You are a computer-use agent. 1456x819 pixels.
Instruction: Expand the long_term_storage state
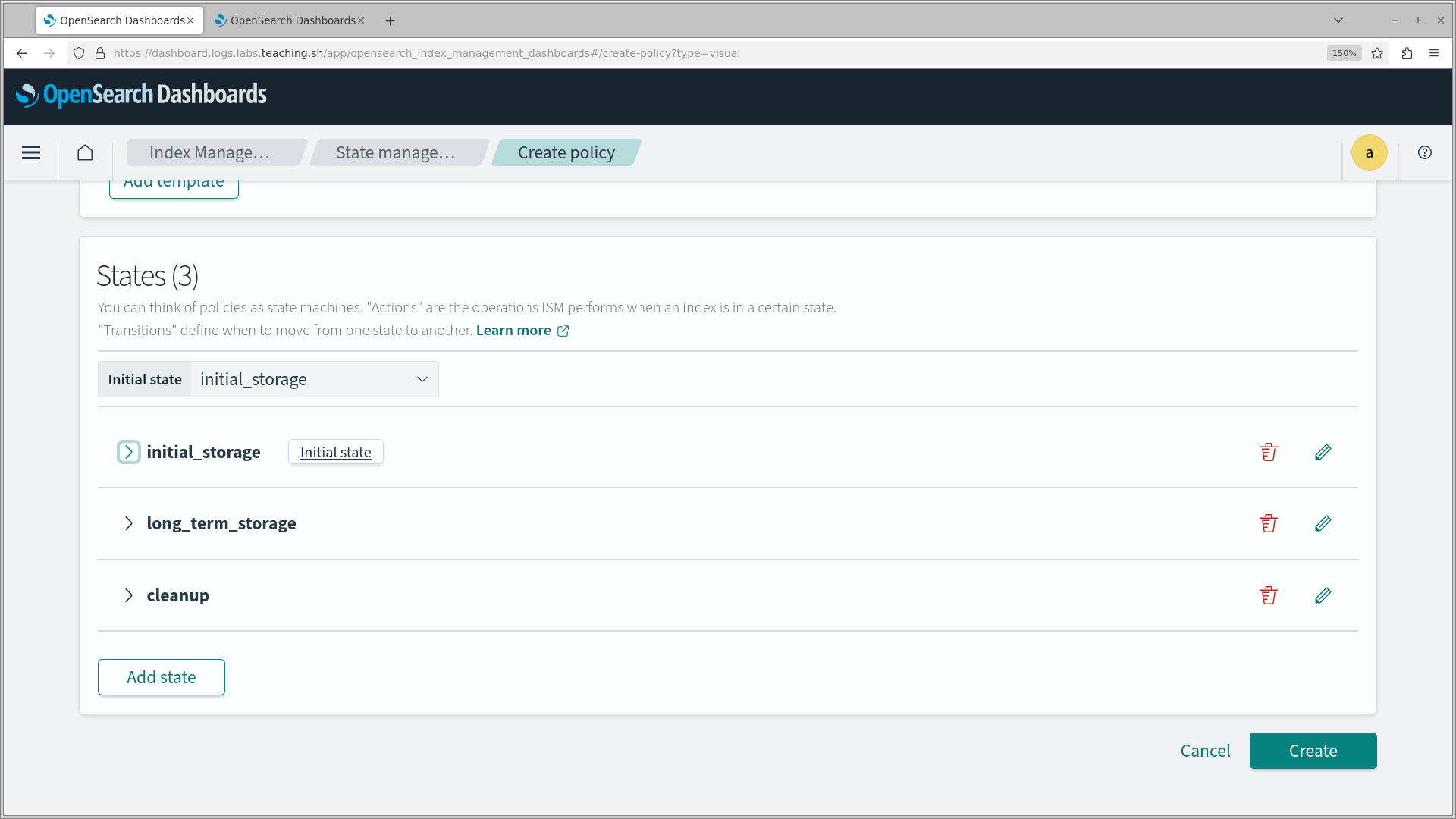(x=128, y=523)
